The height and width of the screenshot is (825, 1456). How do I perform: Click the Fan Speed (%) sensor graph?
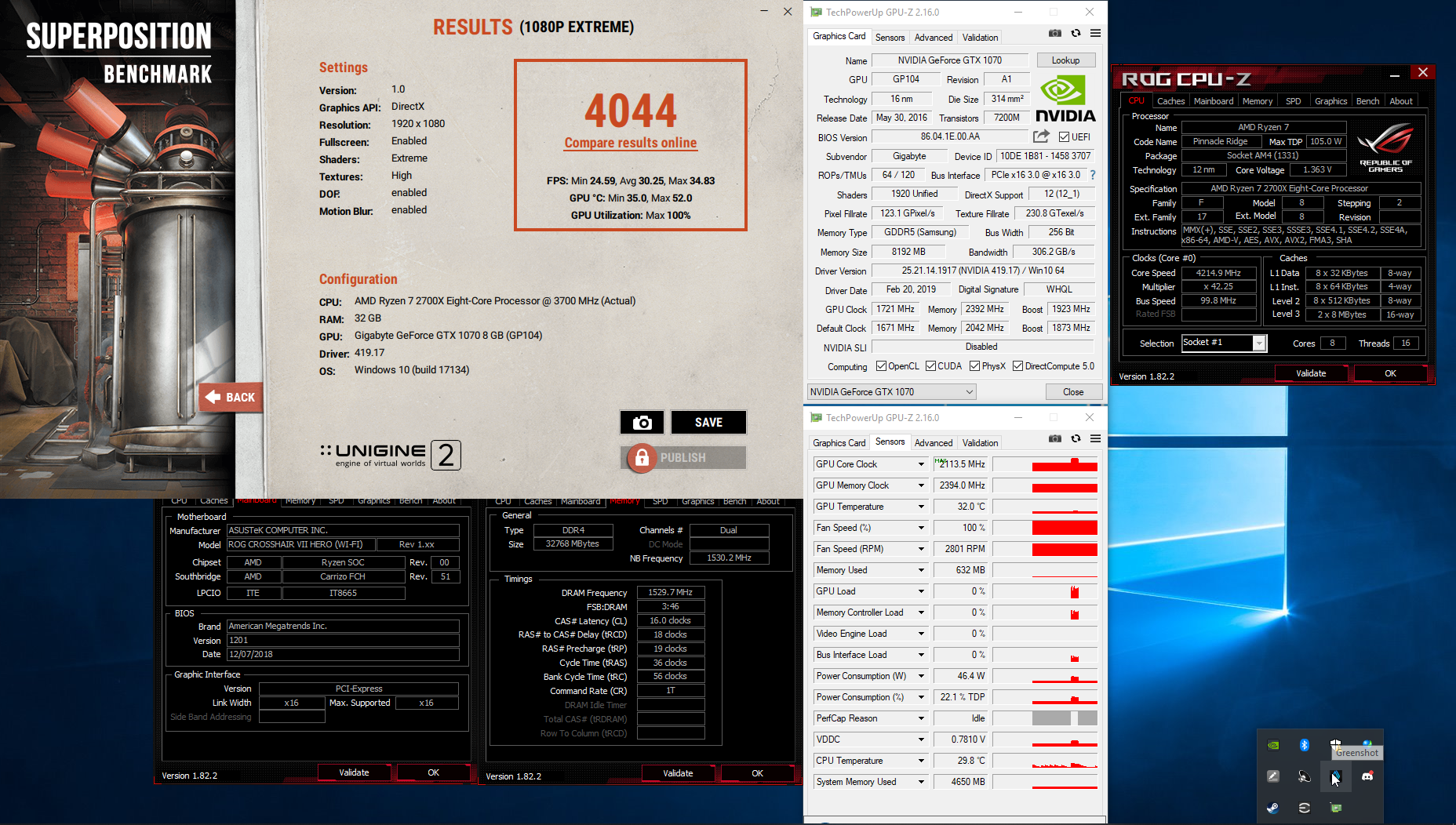[x=1045, y=528]
